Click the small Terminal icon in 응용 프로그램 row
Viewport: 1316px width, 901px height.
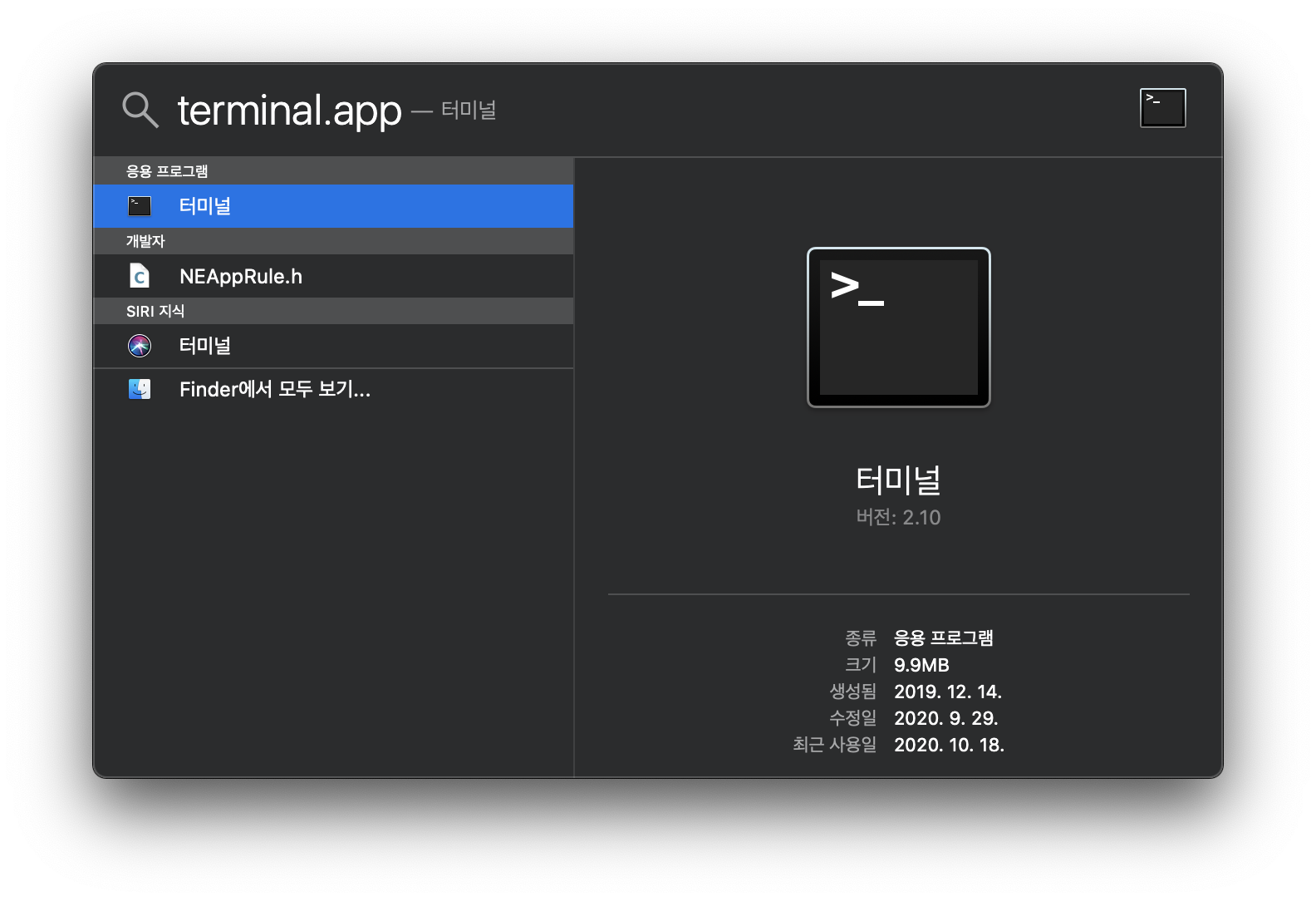[x=140, y=206]
